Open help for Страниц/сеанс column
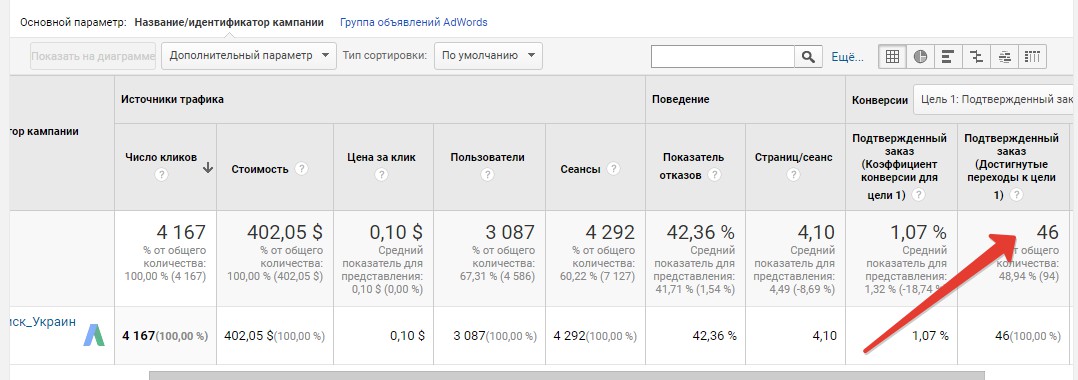The height and width of the screenshot is (380, 1078). click(x=793, y=175)
